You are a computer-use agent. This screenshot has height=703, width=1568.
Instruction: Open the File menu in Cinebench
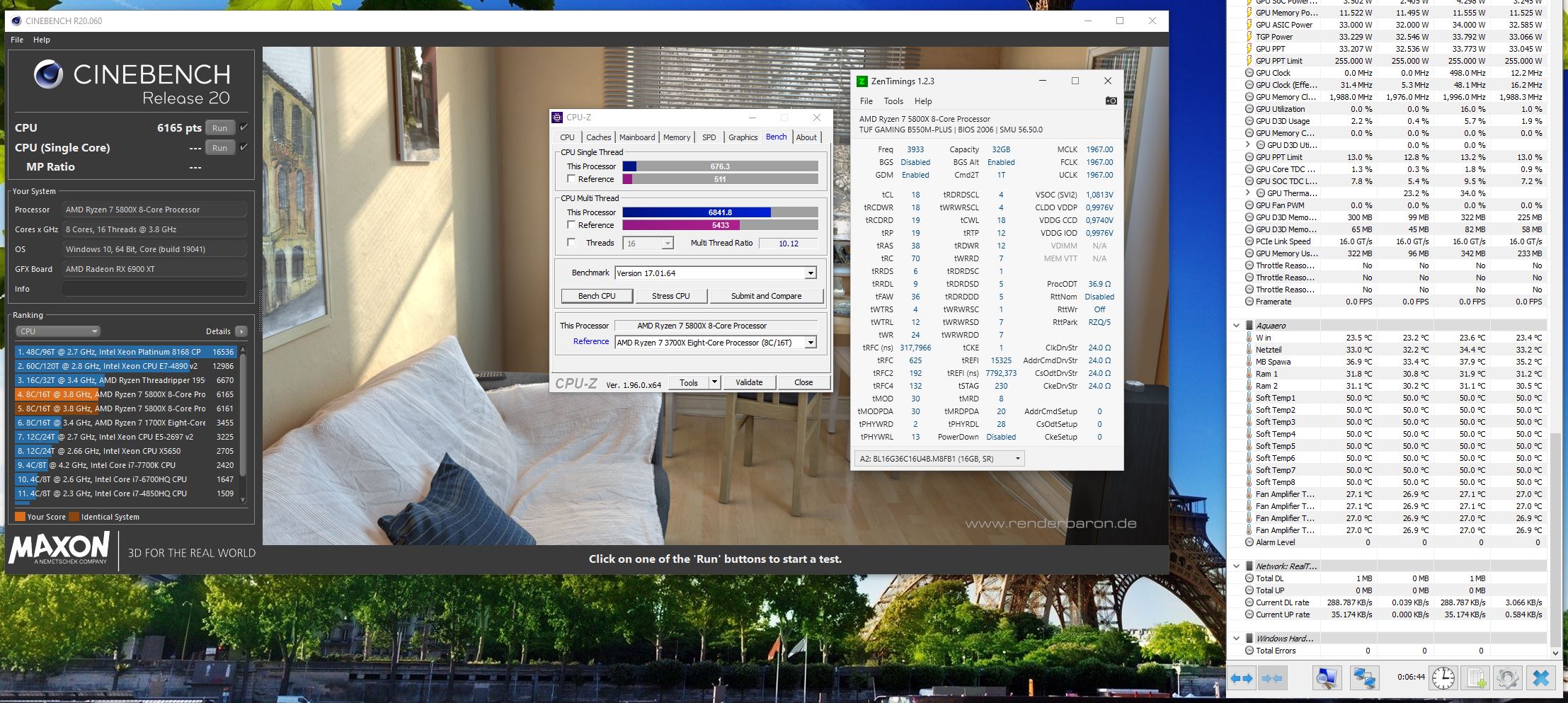point(17,40)
